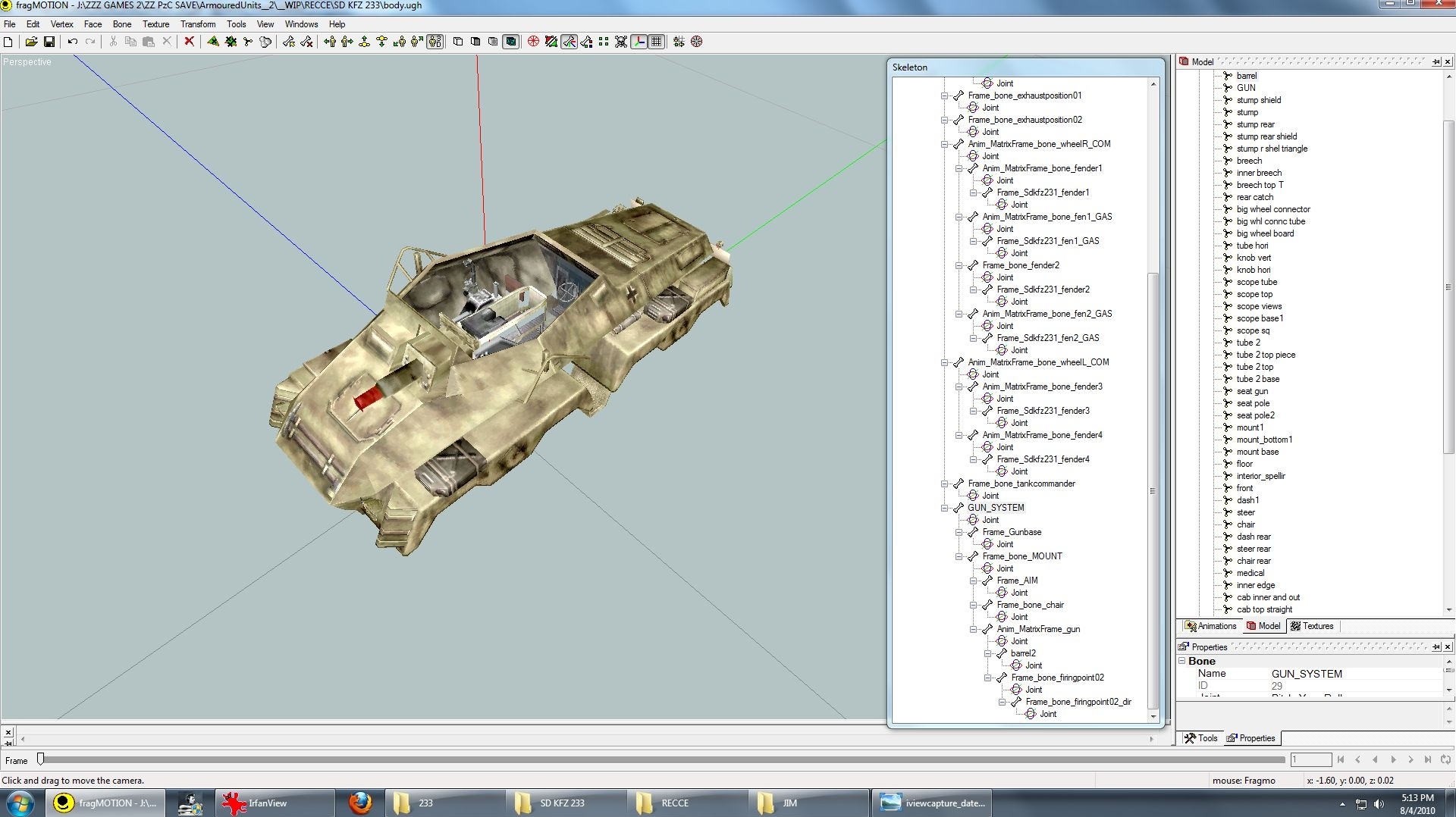Toggle the animation loop button
The image size is (1456, 817).
pos(1445,759)
